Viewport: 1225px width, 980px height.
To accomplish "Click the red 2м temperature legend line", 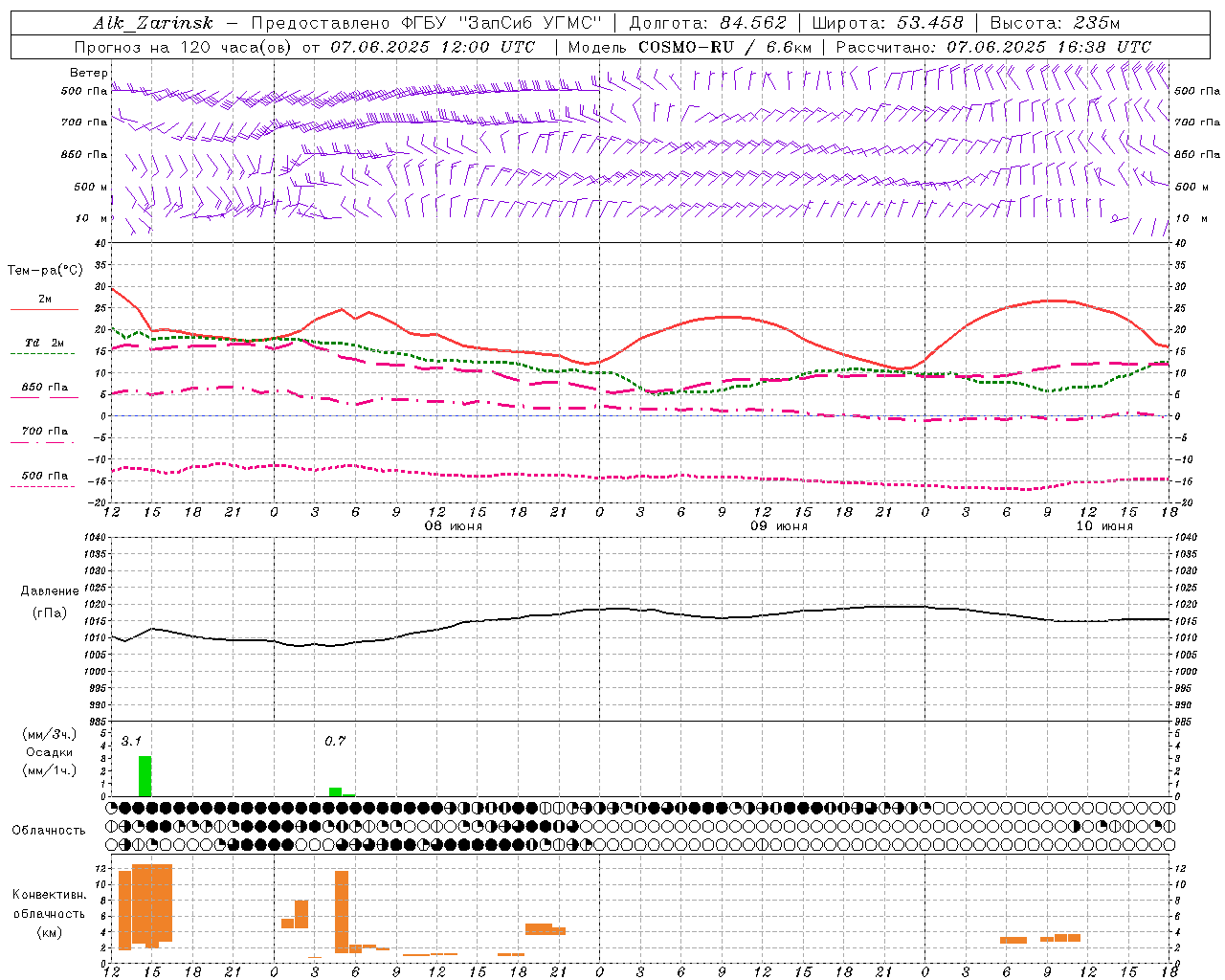I will click(44, 309).
